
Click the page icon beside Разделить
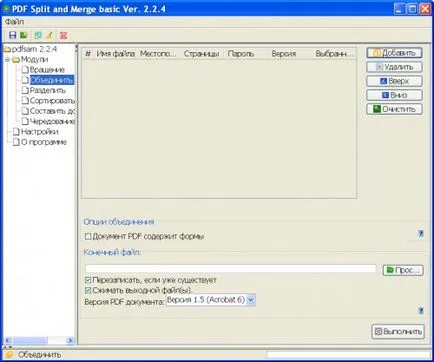coord(25,90)
